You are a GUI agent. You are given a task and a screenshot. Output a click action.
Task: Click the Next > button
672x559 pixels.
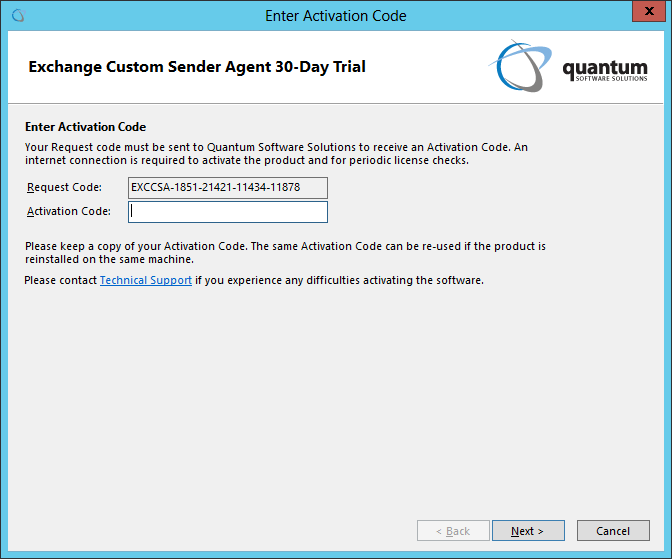pos(528,531)
